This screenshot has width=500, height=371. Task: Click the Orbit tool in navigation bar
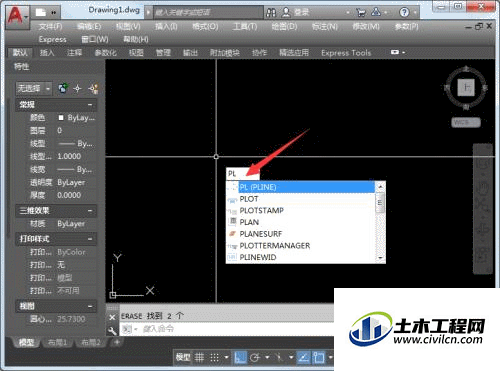coord(483,229)
